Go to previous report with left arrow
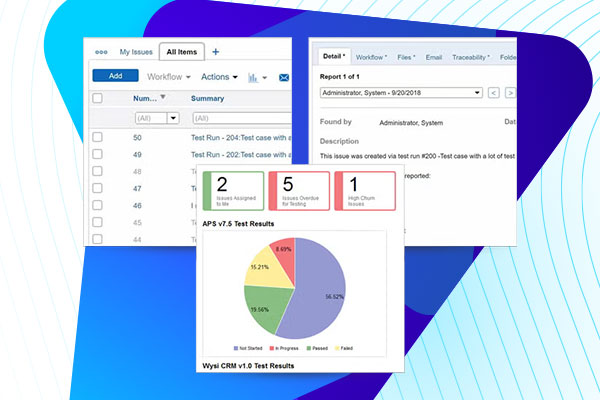 pyautogui.click(x=492, y=93)
